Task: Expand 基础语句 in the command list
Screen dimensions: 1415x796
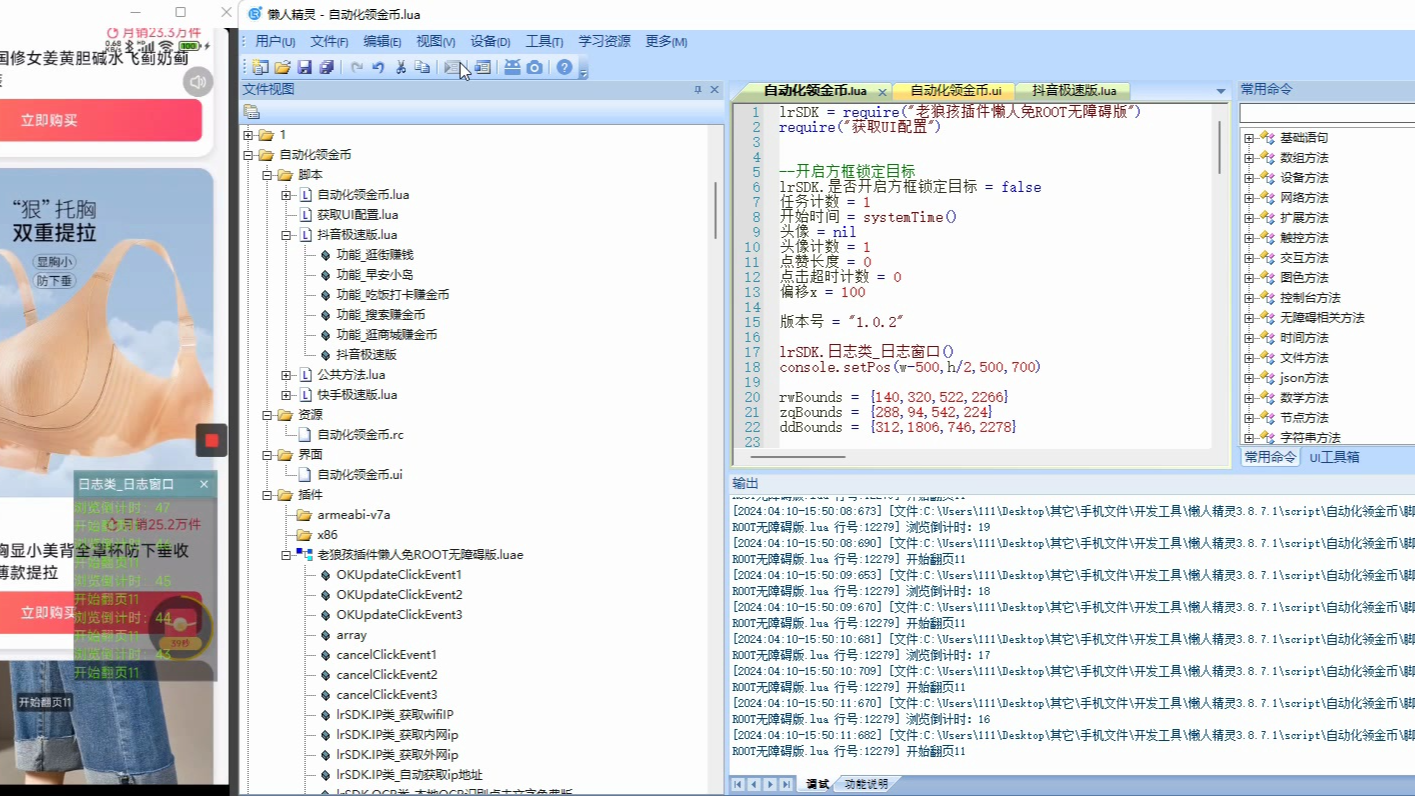Action: pos(1249,138)
